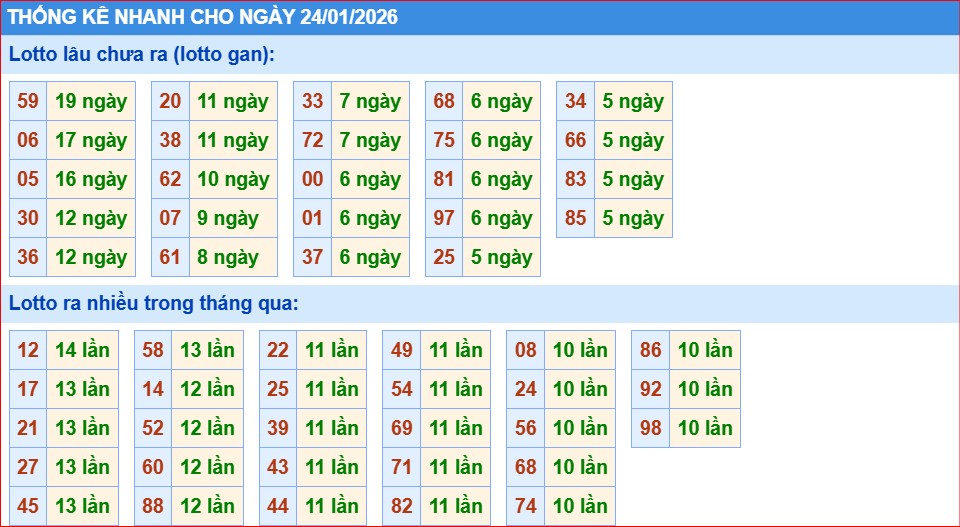Select lotto number 83 in gan table
The image size is (960, 527).
576,179
